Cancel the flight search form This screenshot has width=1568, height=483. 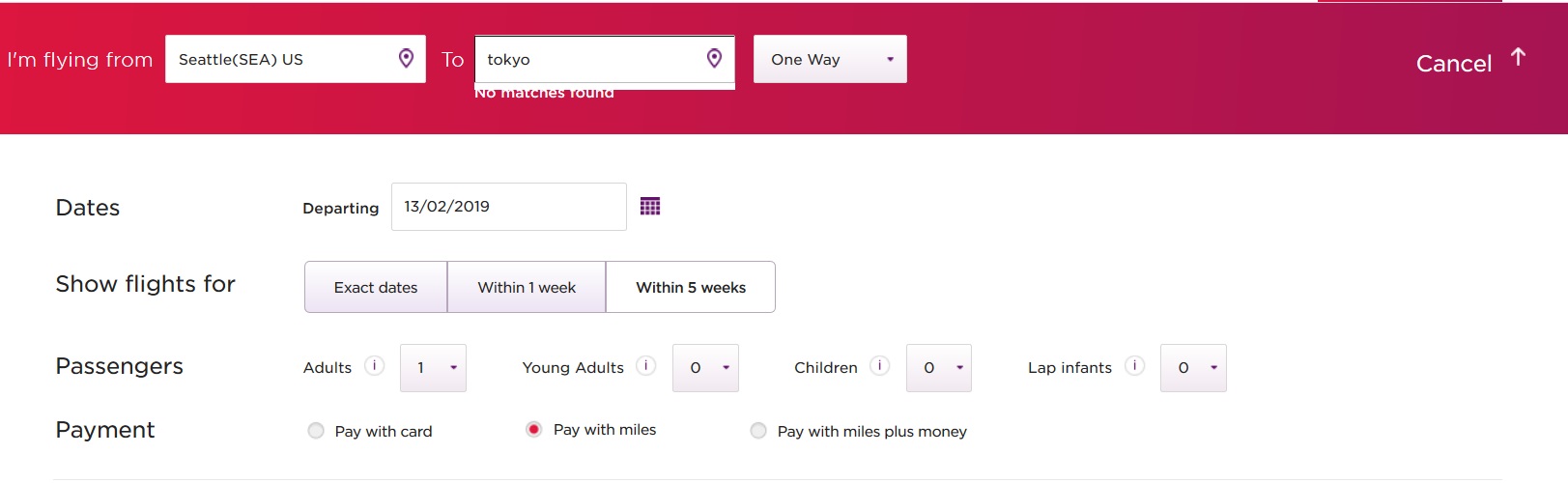tap(1453, 64)
